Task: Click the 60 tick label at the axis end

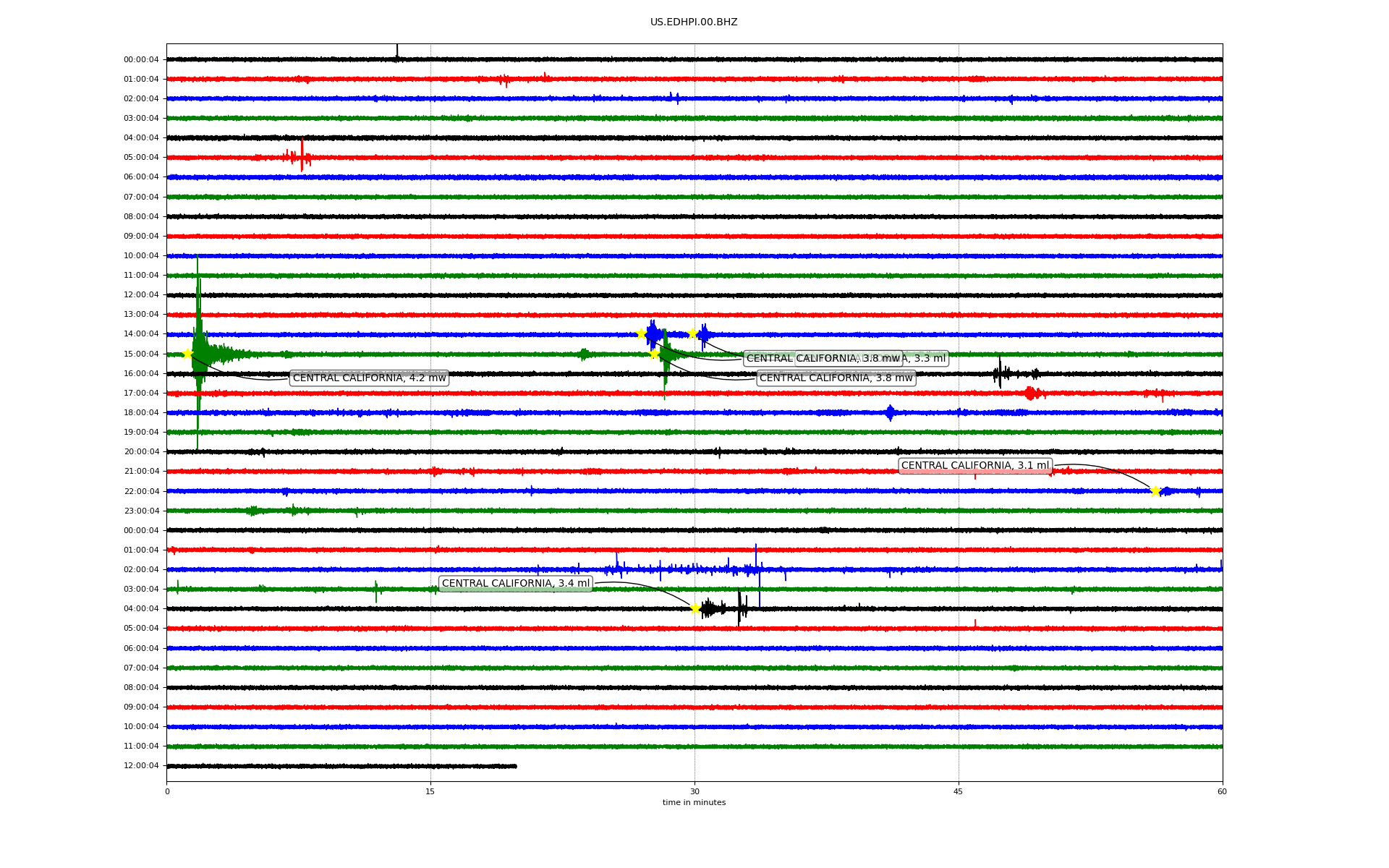Action: point(1222,791)
